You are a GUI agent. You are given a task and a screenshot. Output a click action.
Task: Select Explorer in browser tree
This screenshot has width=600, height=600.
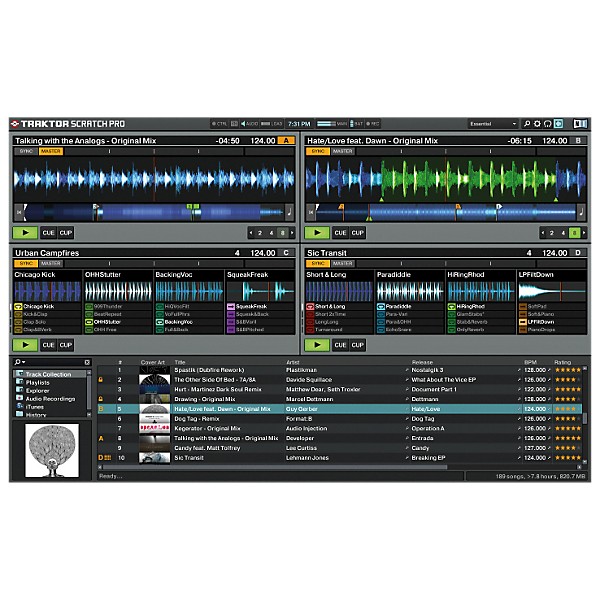click(x=38, y=391)
